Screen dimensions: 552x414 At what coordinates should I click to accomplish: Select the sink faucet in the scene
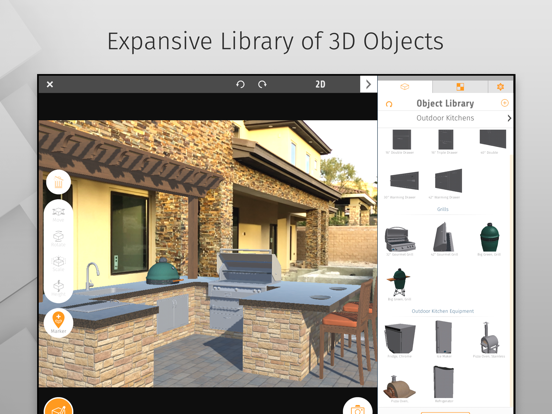click(92, 275)
